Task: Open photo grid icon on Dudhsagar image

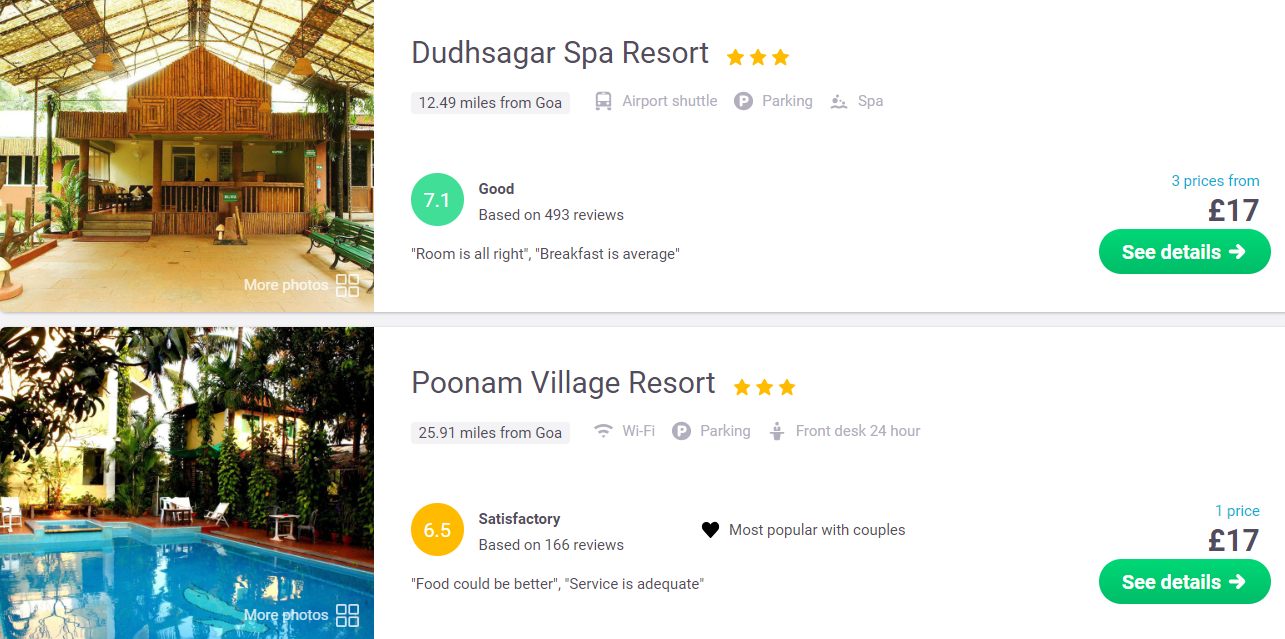Action: click(x=347, y=285)
